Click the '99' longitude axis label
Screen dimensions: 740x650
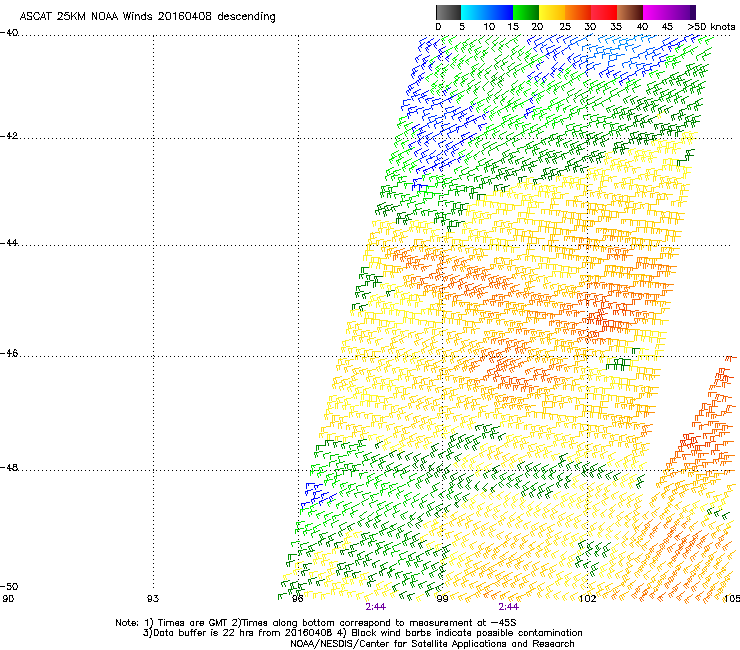tap(442, 599)
